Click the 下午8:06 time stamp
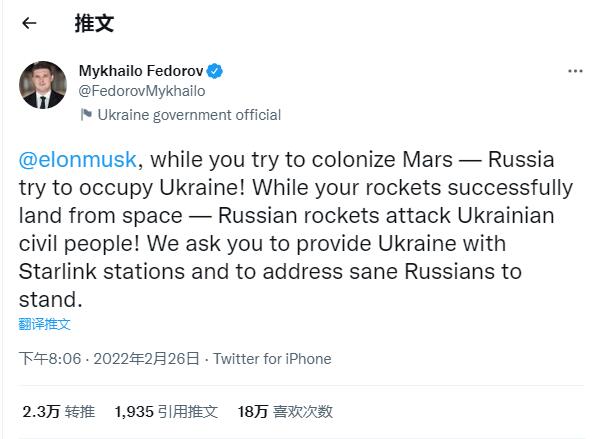 click(x=49, y=359)
